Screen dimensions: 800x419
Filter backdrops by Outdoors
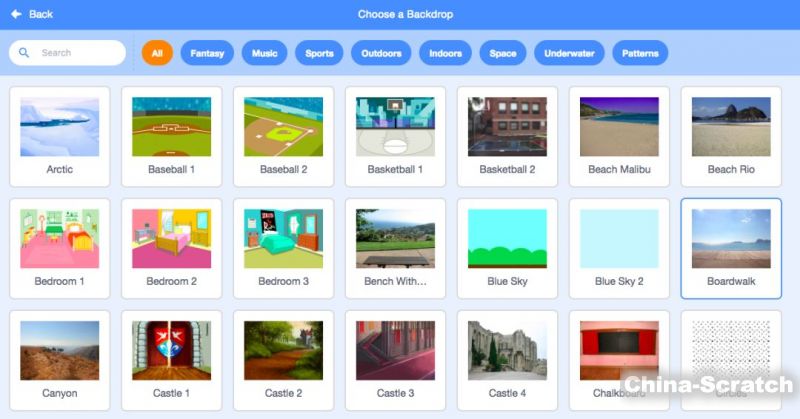[381, 53]
